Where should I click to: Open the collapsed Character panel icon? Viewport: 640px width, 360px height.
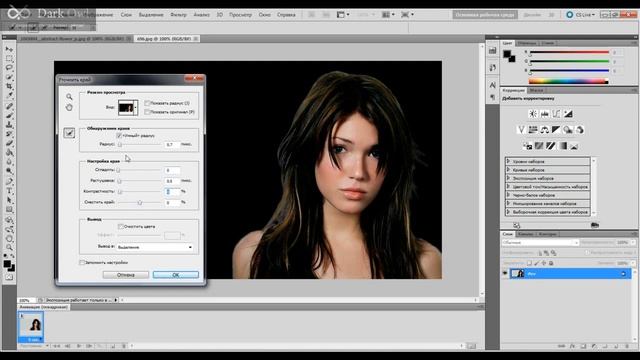(493, 85)
